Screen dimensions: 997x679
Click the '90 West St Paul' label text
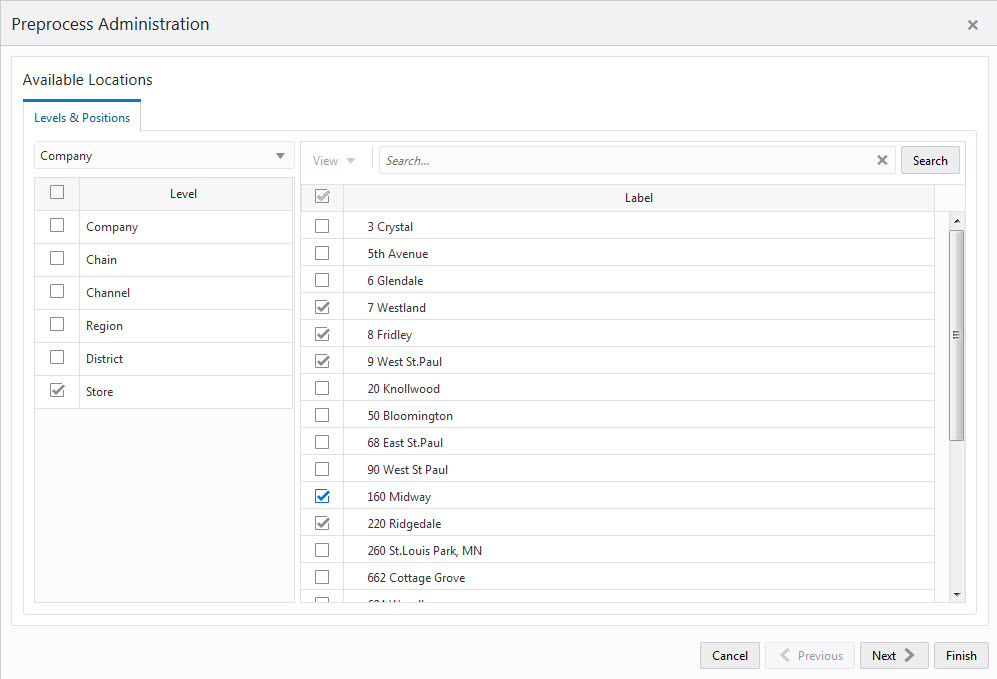tap(407, 470)
